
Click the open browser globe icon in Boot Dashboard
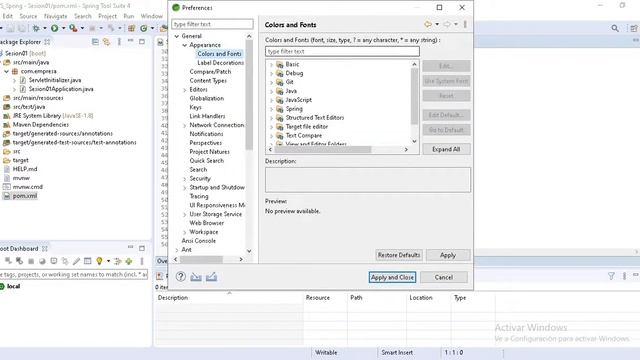point(42,261)
